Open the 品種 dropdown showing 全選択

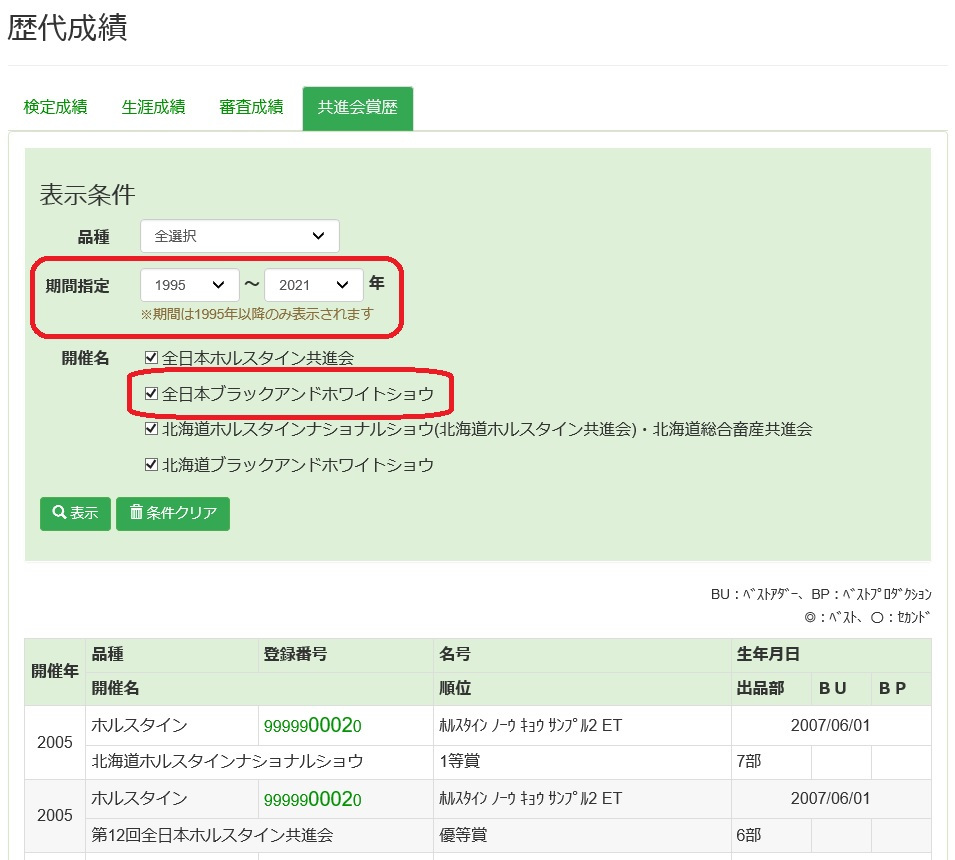[240, 236]
